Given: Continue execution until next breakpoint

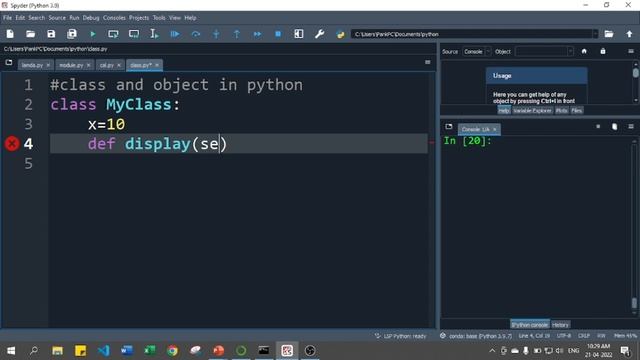Looking at the screenshot, I should coord(257,34).
